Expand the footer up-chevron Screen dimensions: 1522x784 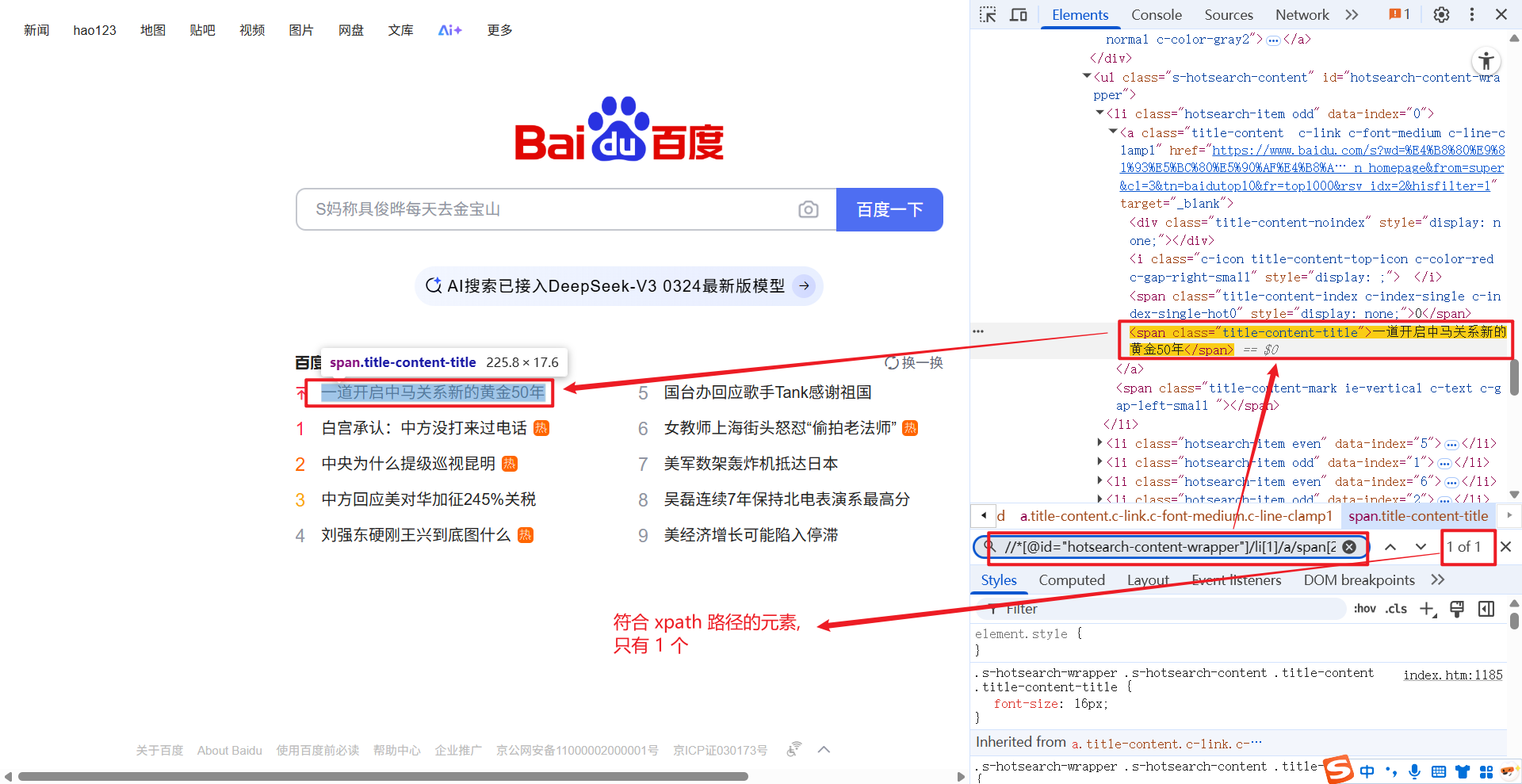(824, 750)
